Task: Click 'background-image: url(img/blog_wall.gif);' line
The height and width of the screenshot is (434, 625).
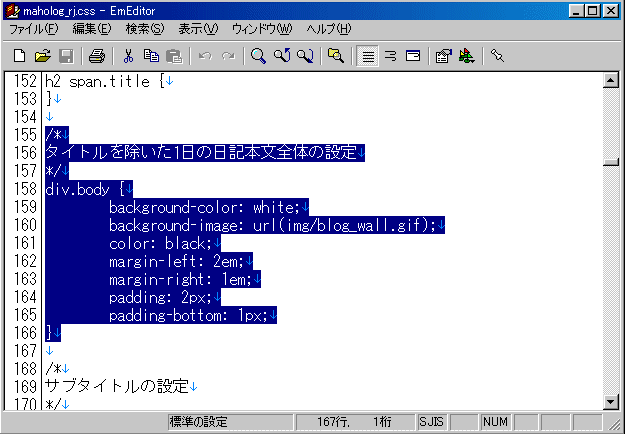Action: [272, 226]
